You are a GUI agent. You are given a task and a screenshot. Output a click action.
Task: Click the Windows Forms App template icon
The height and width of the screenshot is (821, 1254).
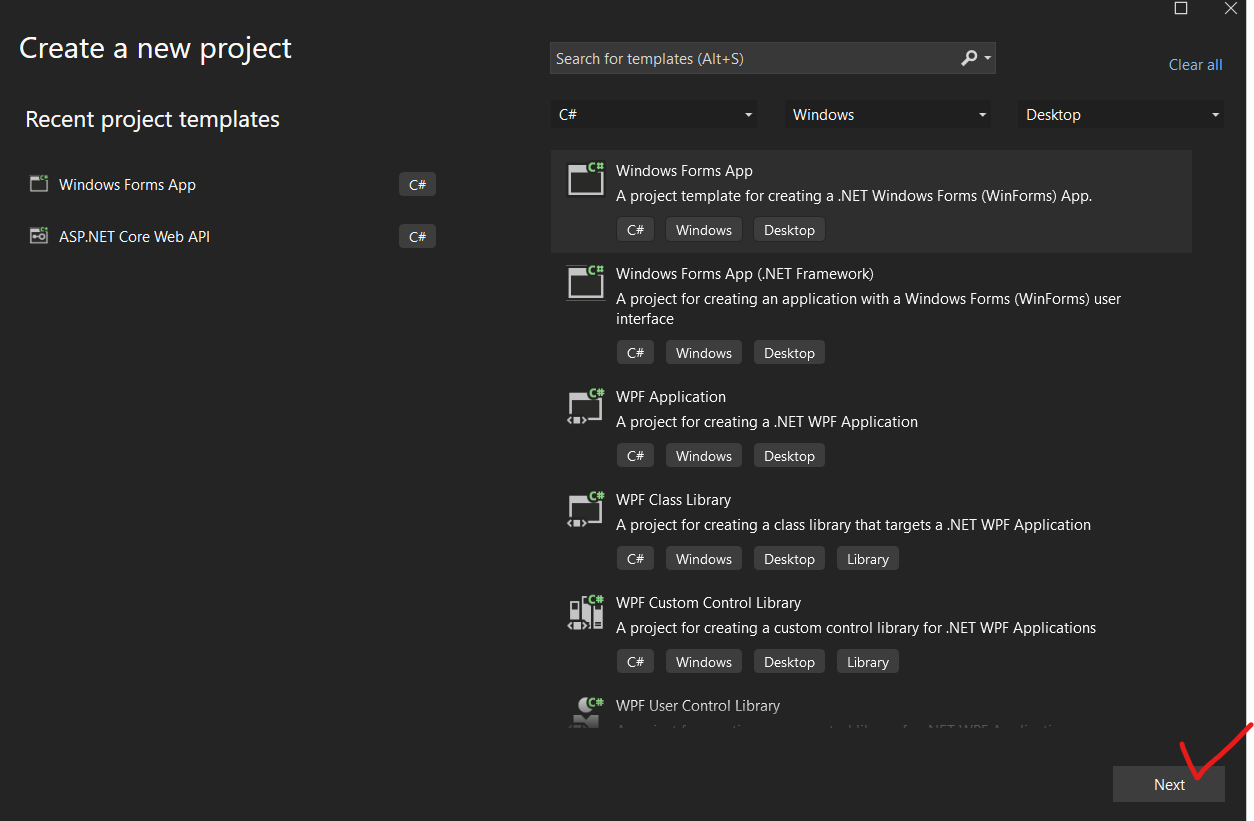click(x=586, y=178)
